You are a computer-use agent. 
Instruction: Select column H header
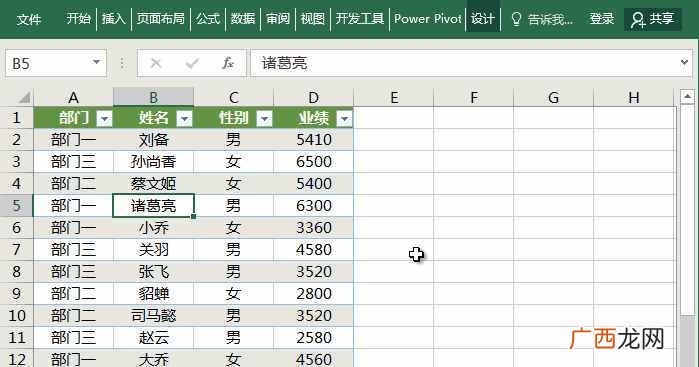pos(633,97)
